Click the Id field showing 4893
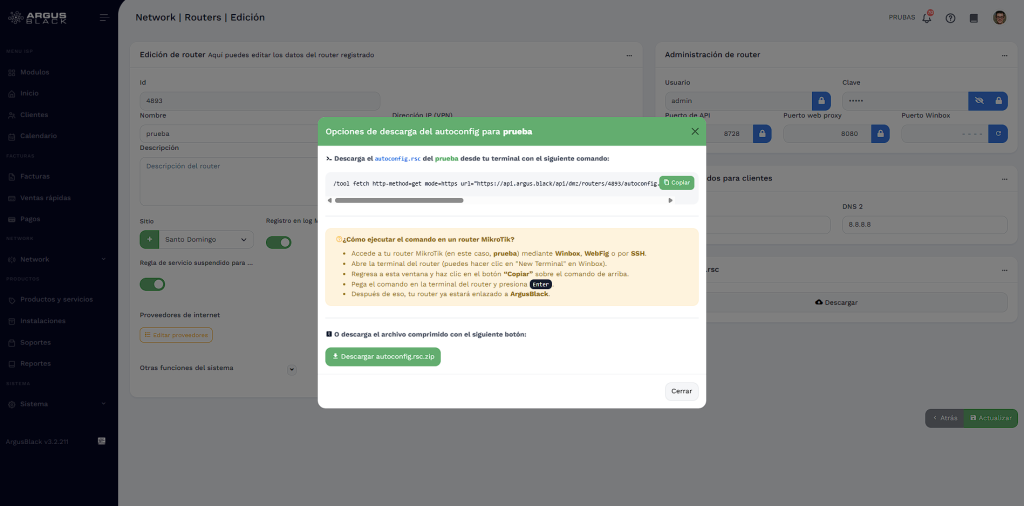Image resolution: width=1024 pixels, height=506 pixels. [x=260, y=101]
